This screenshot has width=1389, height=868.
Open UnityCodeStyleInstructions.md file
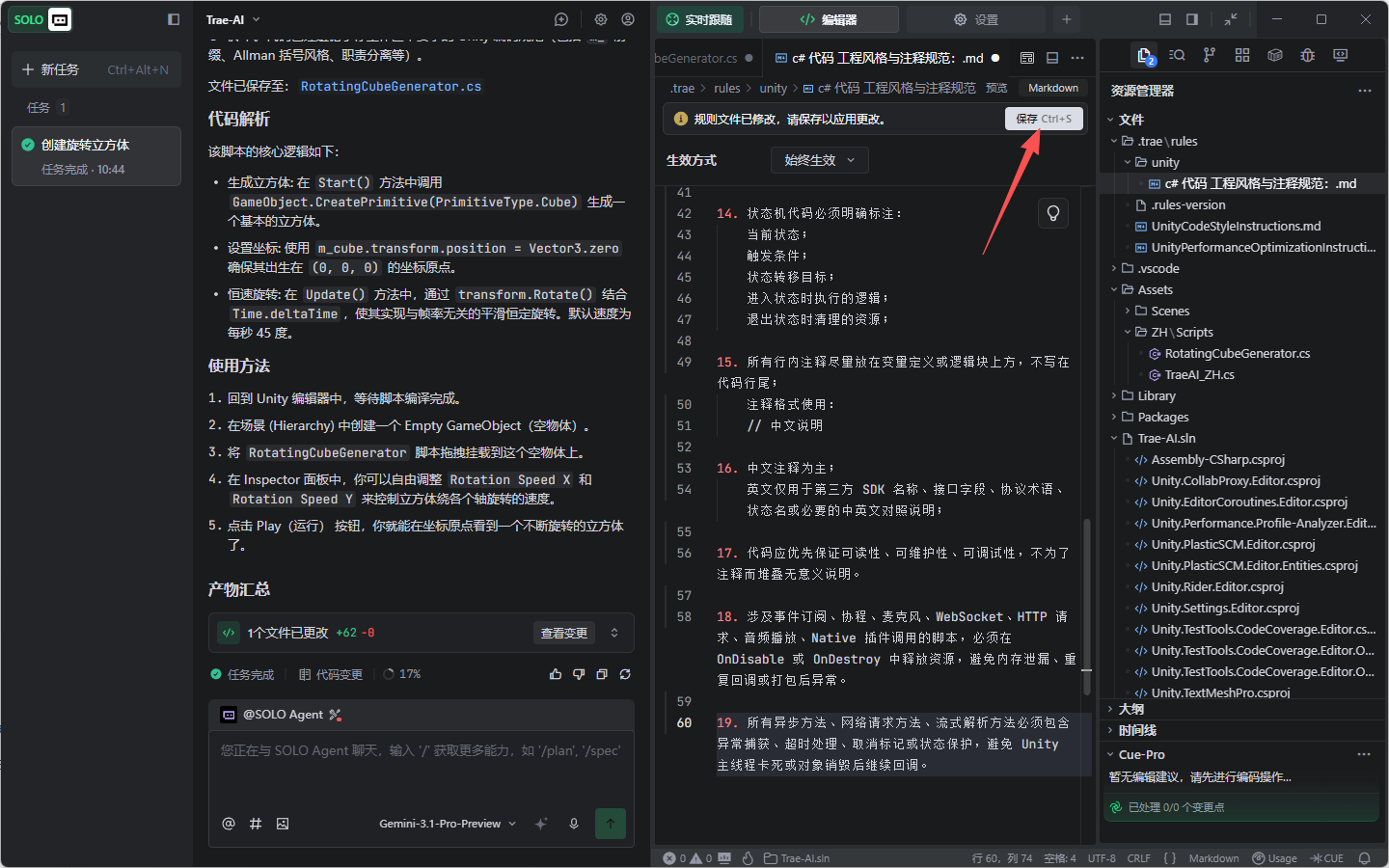[x=1236, y=226]
